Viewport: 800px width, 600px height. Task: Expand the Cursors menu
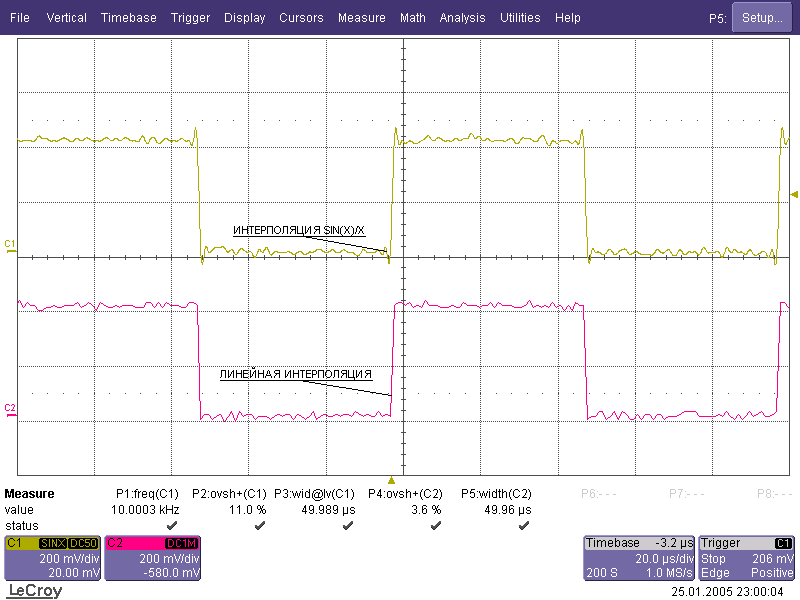pyautogui.click(x=301, y=18)
